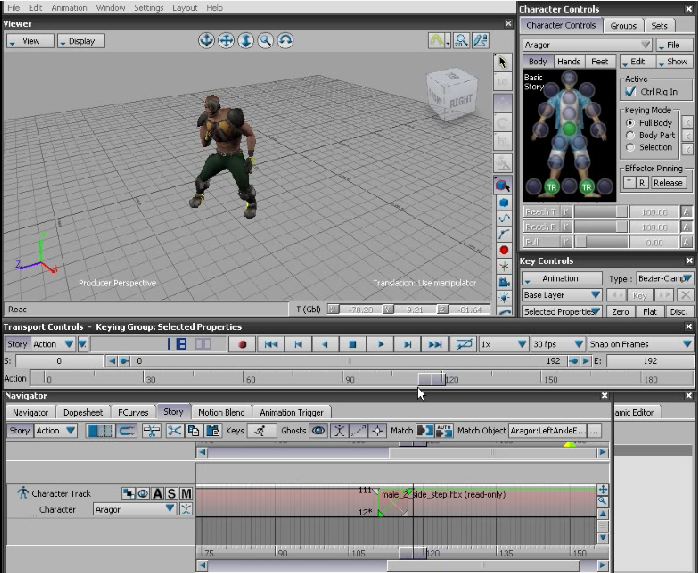This screenshot has height=573, width=698.
Task: Play animation forward
Action: [x=380, y=345]
